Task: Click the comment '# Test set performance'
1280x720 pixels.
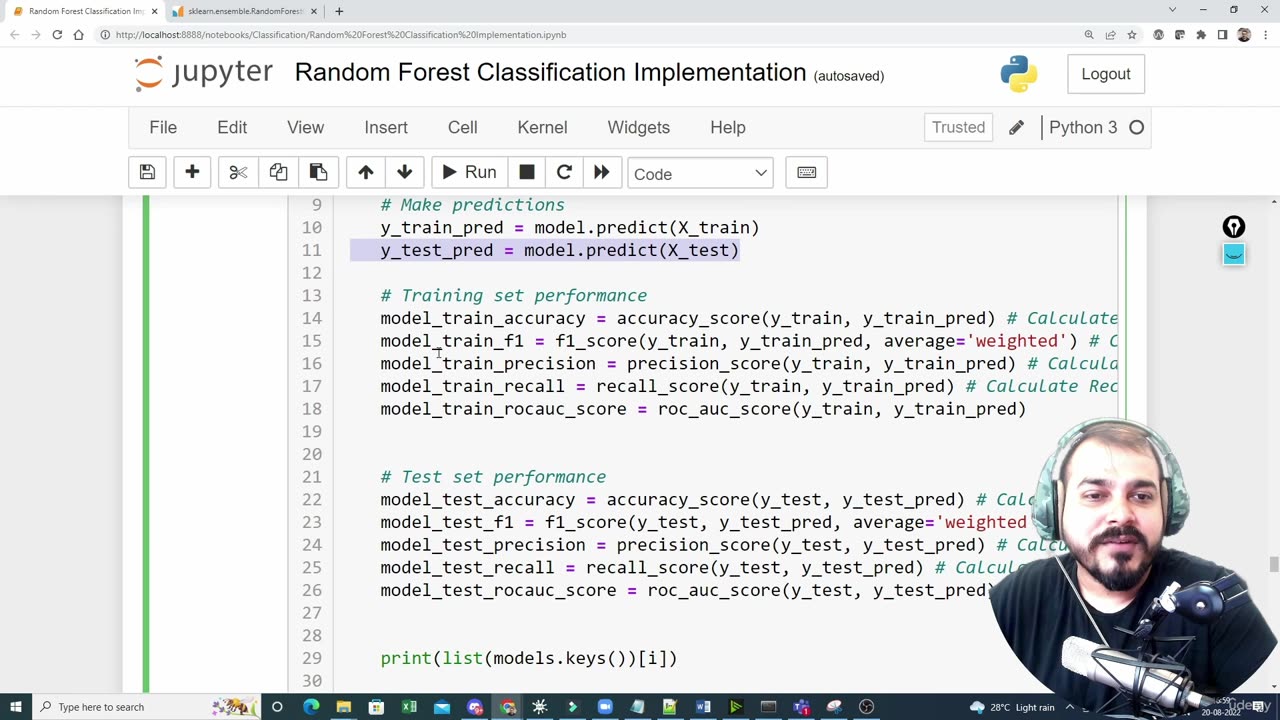Action: (x=493, y=477)
